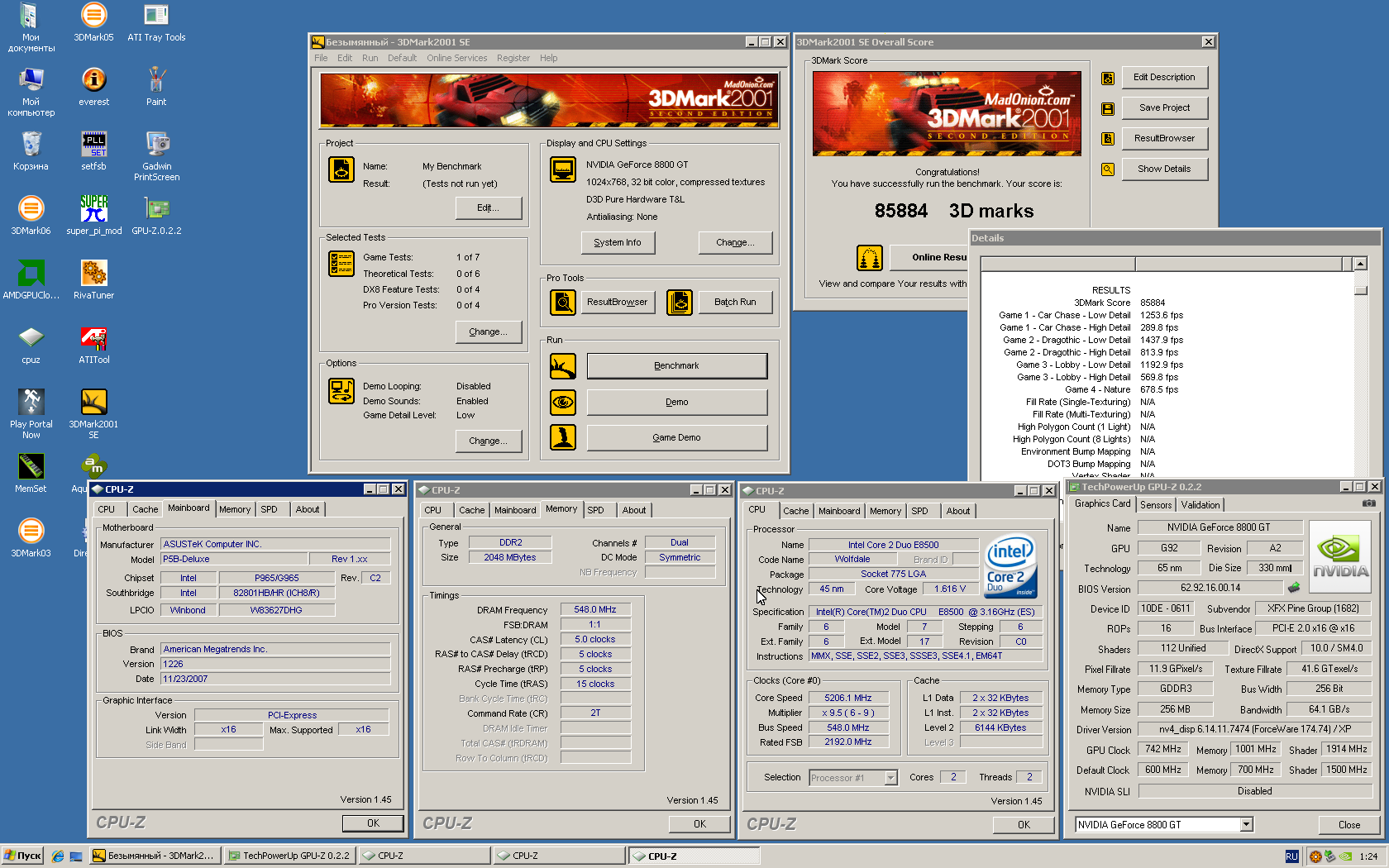Select the 3DMark2001 SE desktop icon
Viewport: 1389px width, 868px height.
[93, 414]
